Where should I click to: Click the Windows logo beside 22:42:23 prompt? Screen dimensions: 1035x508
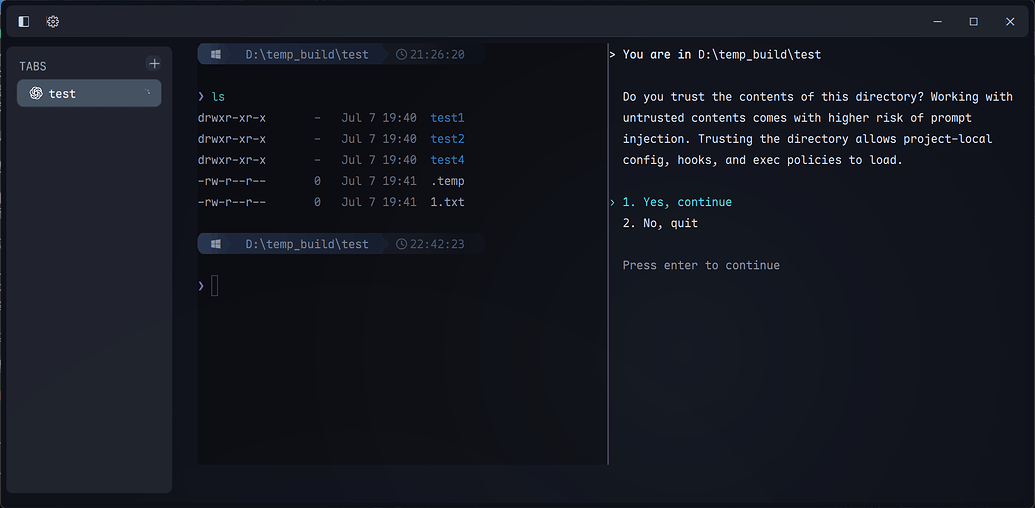216,244
